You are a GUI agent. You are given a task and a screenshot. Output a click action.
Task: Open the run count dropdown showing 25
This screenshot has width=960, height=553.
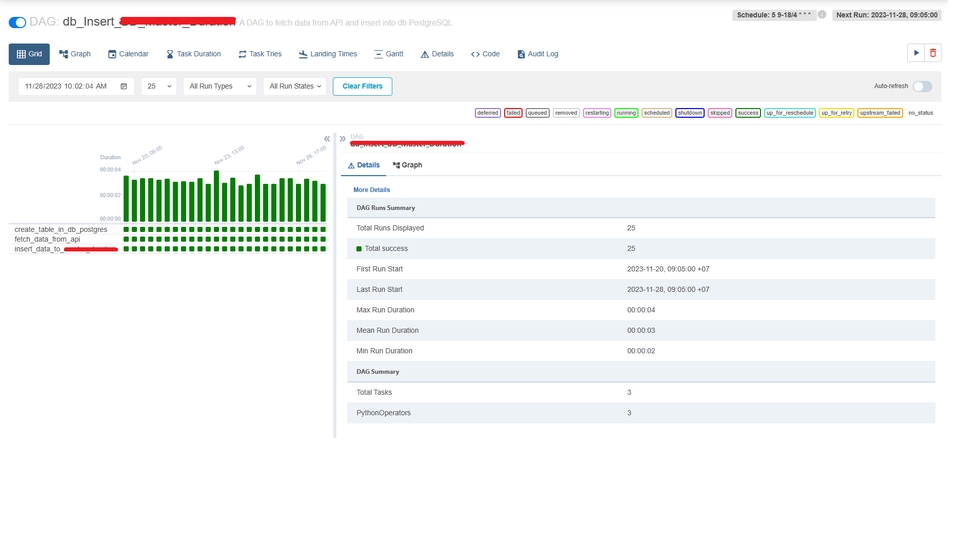pos(159,86)
